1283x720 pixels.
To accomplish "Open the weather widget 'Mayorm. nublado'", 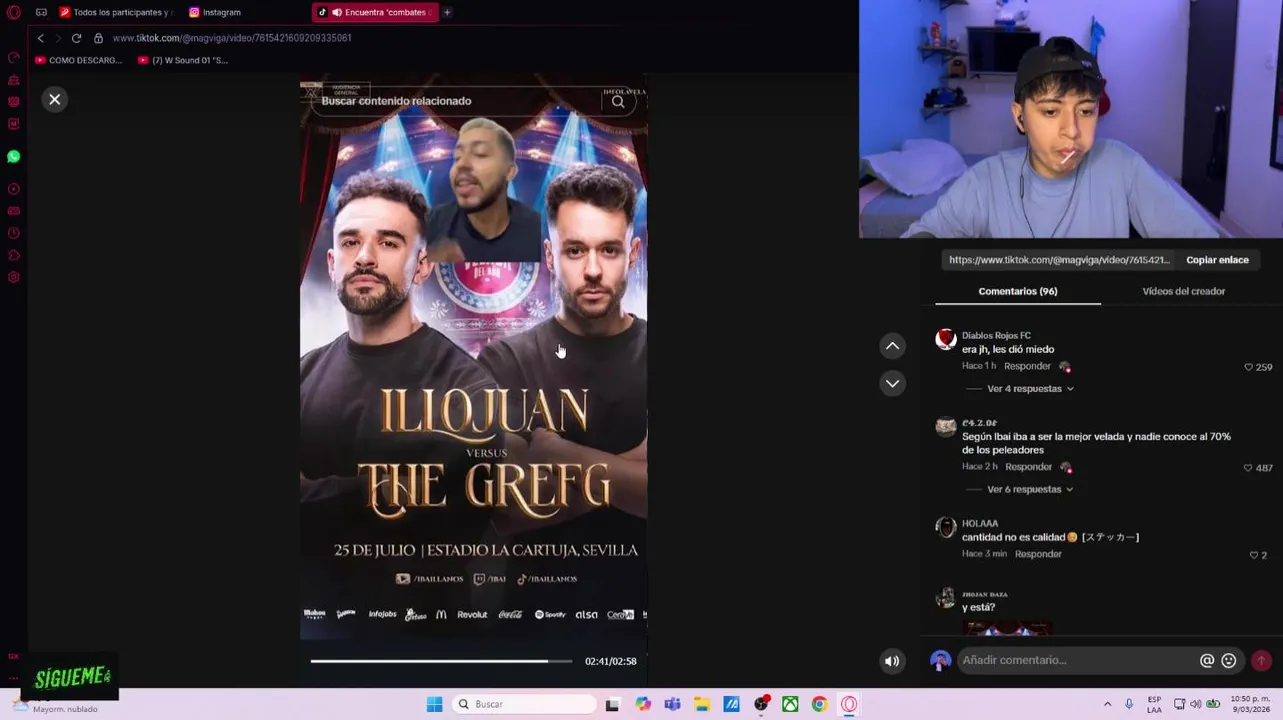I will click(x=56, y=706).
